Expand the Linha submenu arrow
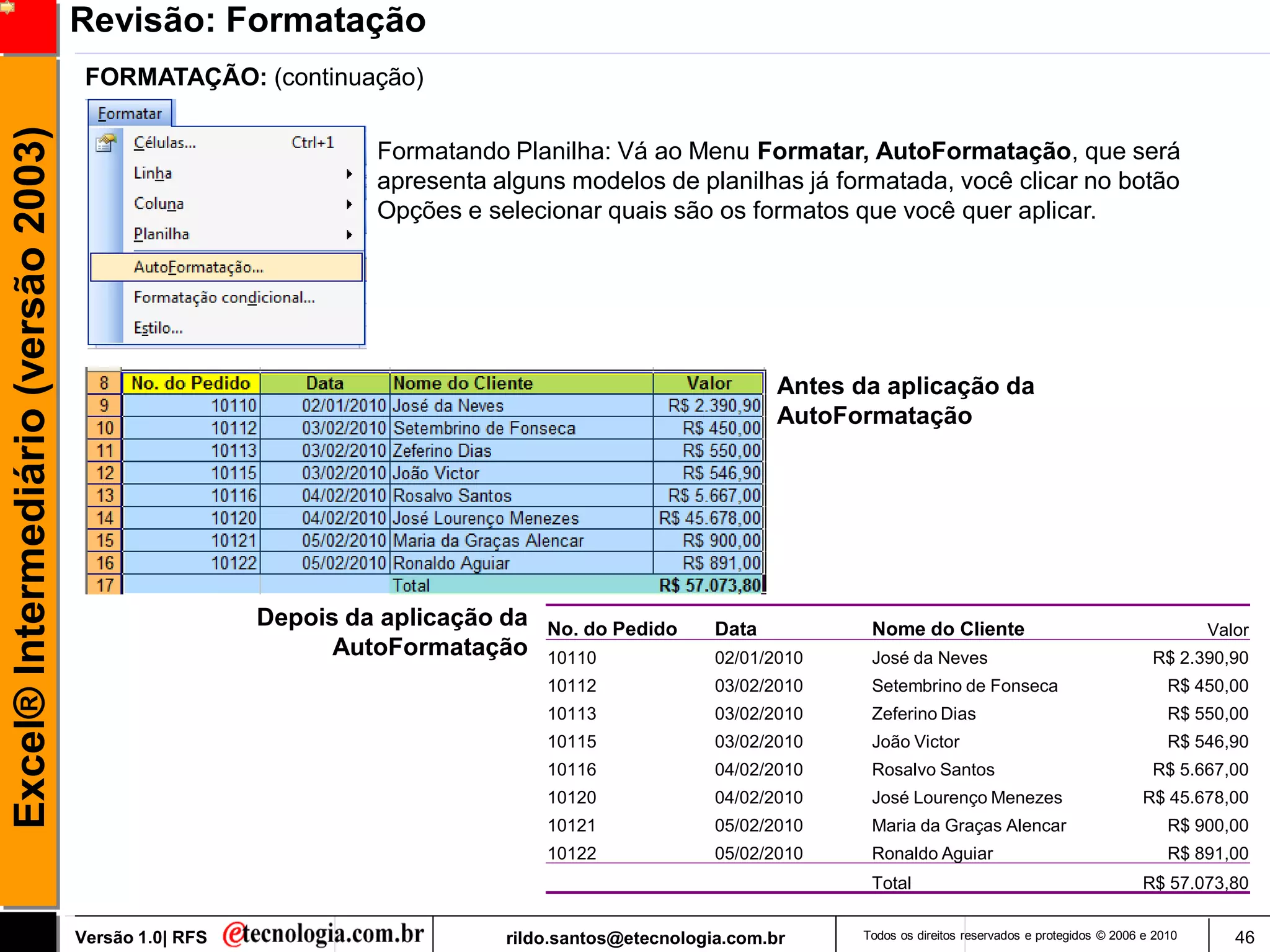The image size is (1270, 952). point(350,174)
